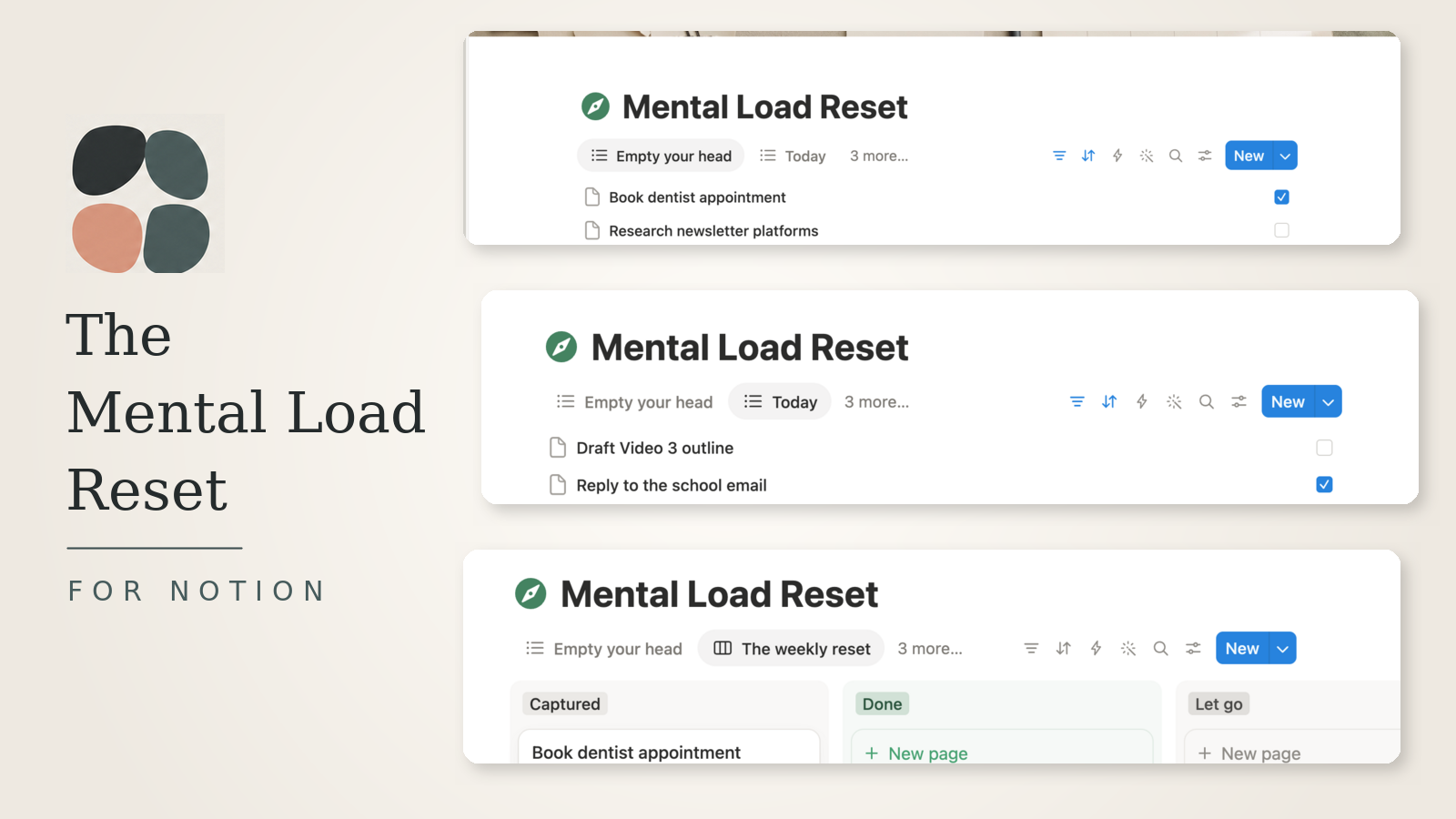Expand New button dropdown arrow in bottom panel
Screen dimensions: 1456x819
[1283, 648]
